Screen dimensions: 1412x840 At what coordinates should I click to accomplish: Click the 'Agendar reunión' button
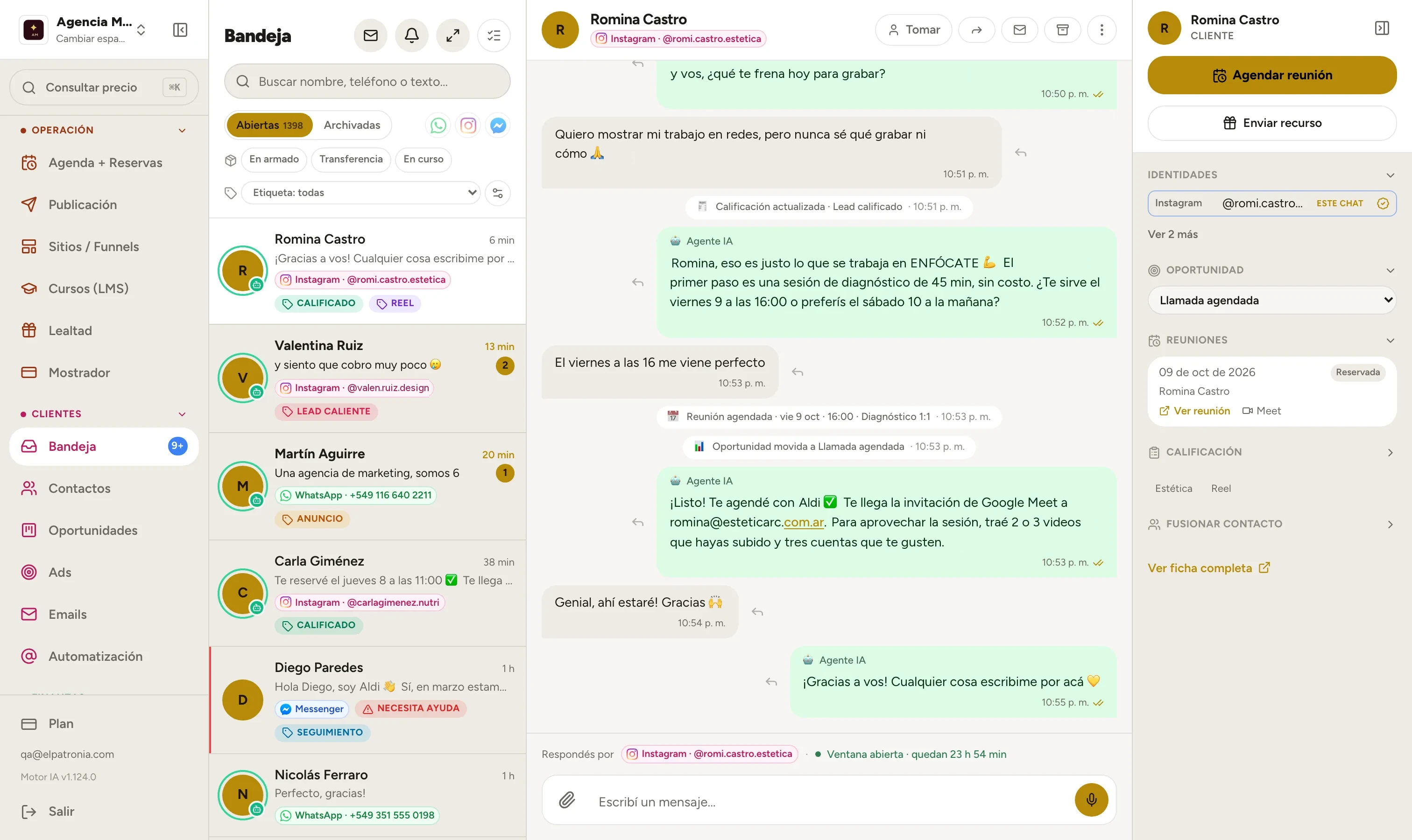(x=1271, y=75)
